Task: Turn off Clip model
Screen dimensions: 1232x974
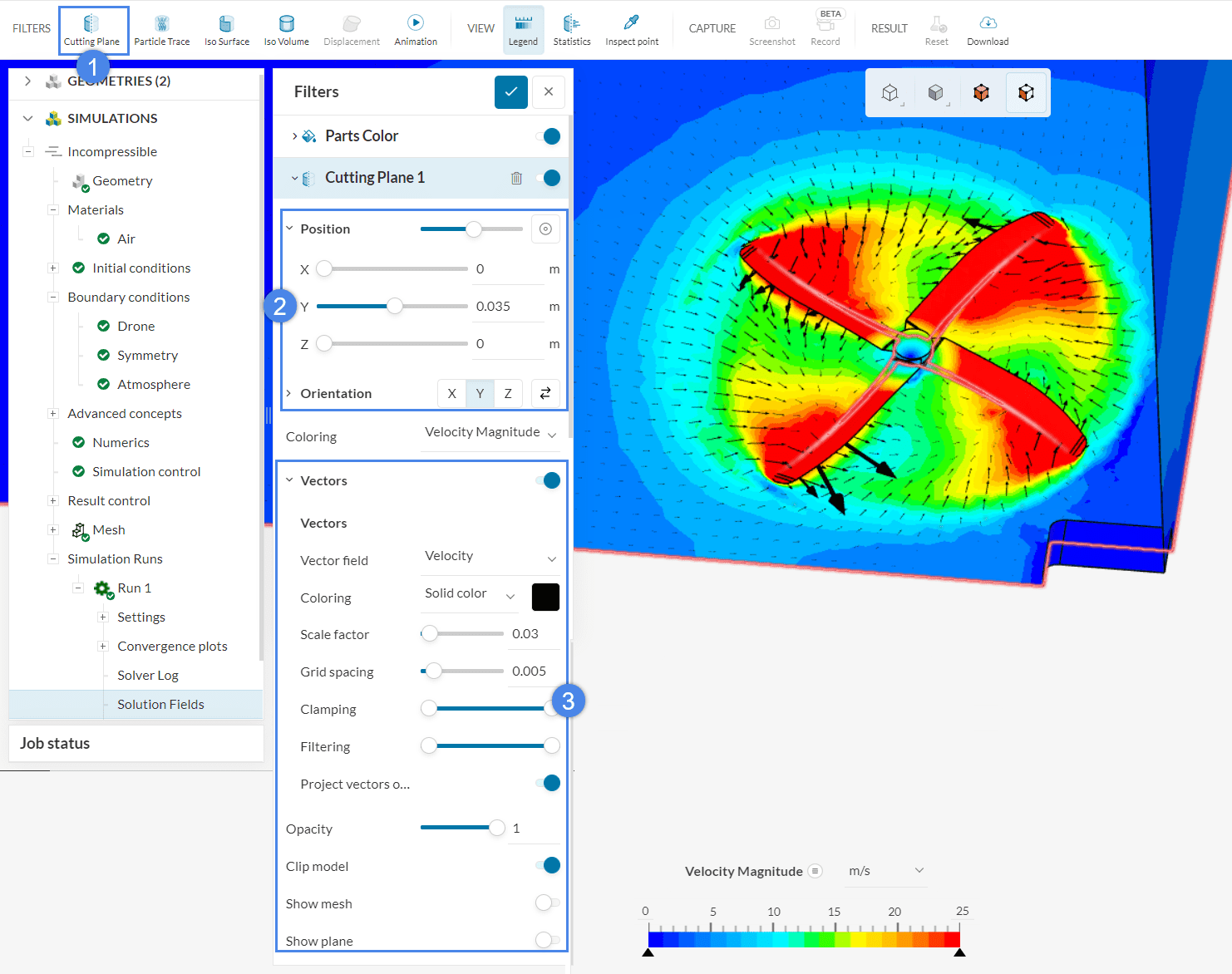Action: pyautogui.click(x=549, y=865)
